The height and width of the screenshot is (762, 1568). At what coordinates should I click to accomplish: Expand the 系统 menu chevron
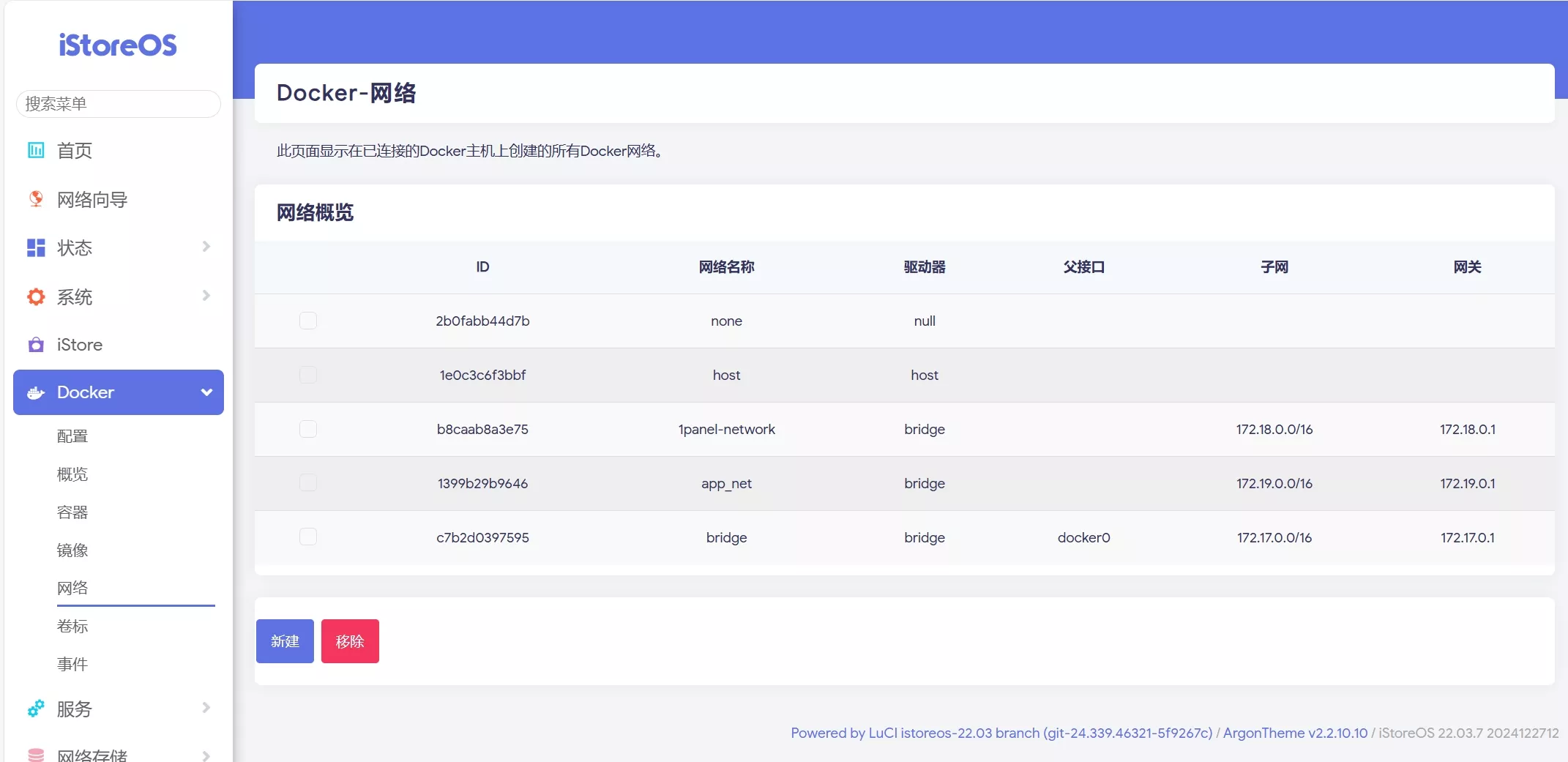coord(206,296)
